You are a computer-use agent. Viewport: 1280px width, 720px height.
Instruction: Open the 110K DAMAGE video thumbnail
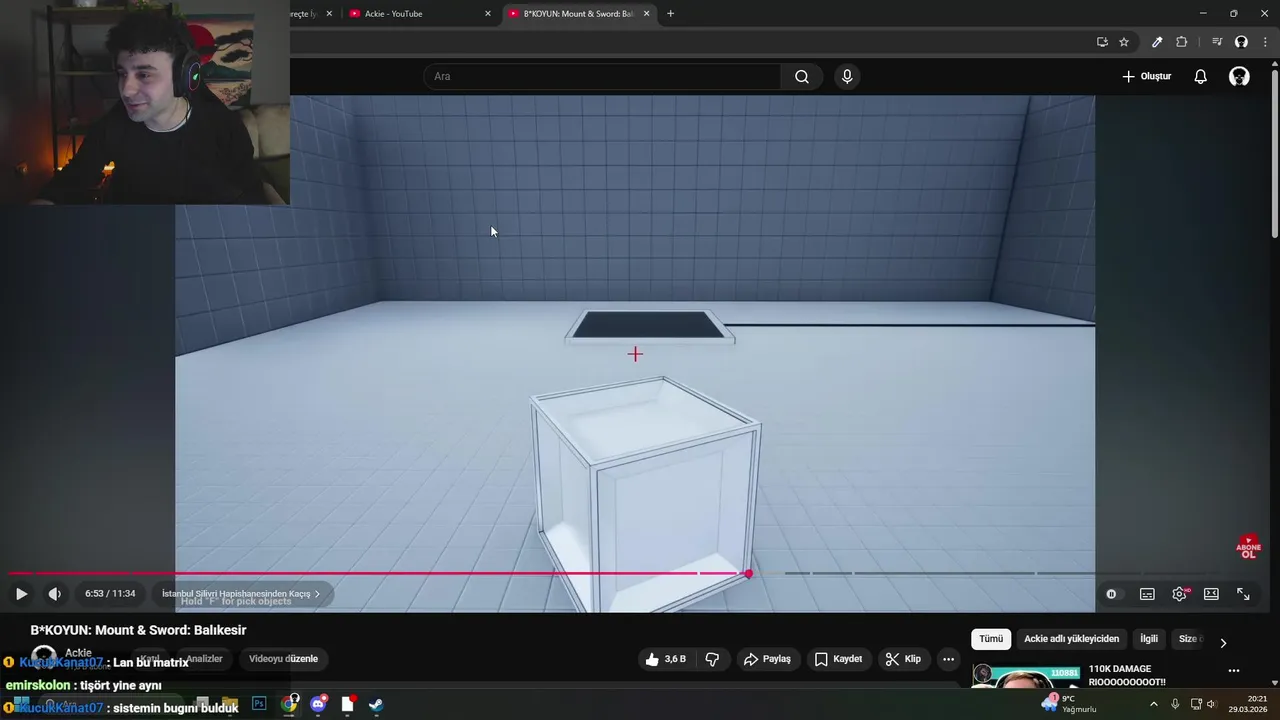(1026, 677)
